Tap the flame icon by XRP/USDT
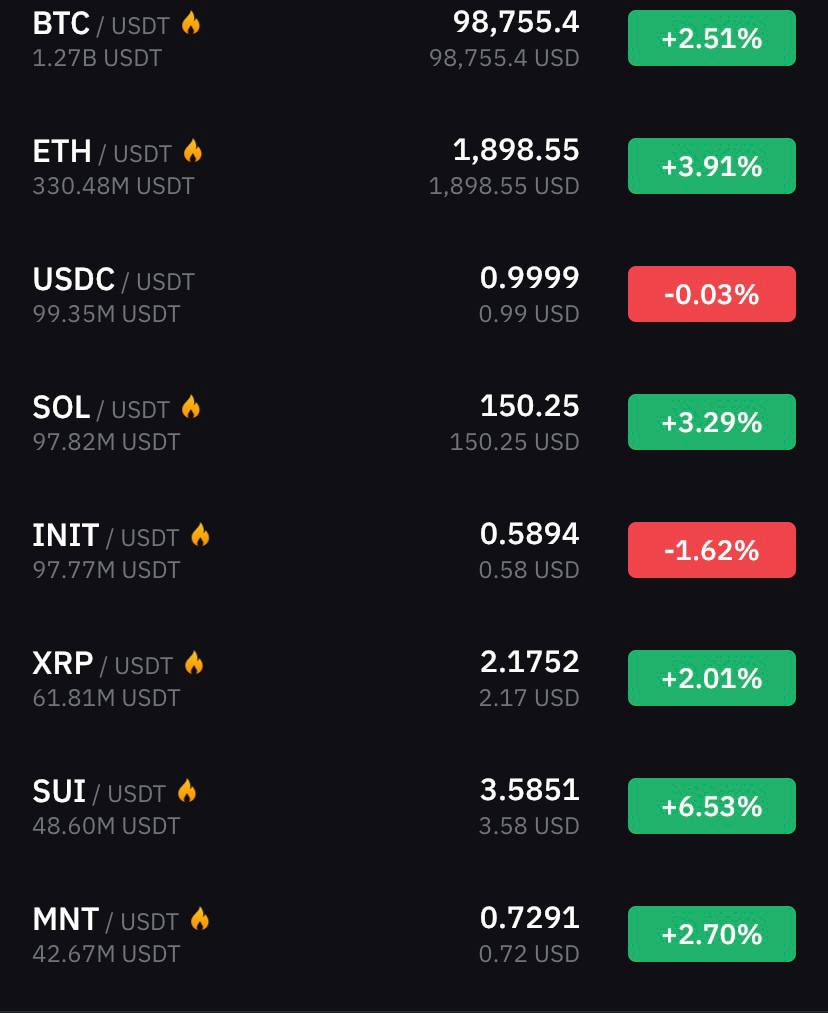This screenshot has height=1013, width=828. pos(194,663)
